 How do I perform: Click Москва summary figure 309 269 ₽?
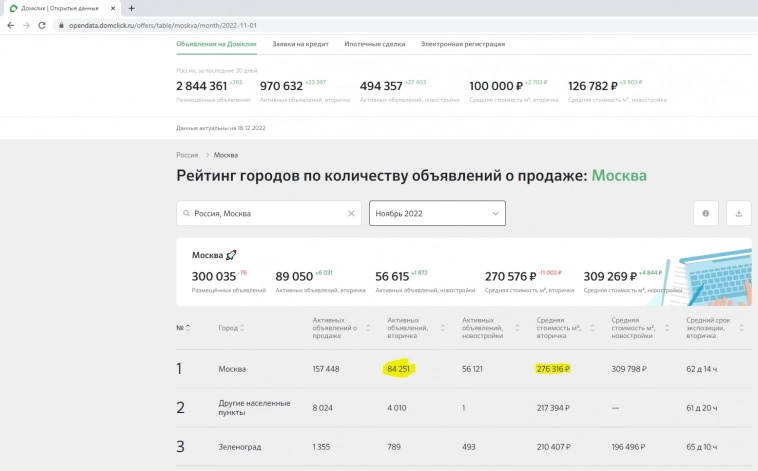(x=610, y=277)
